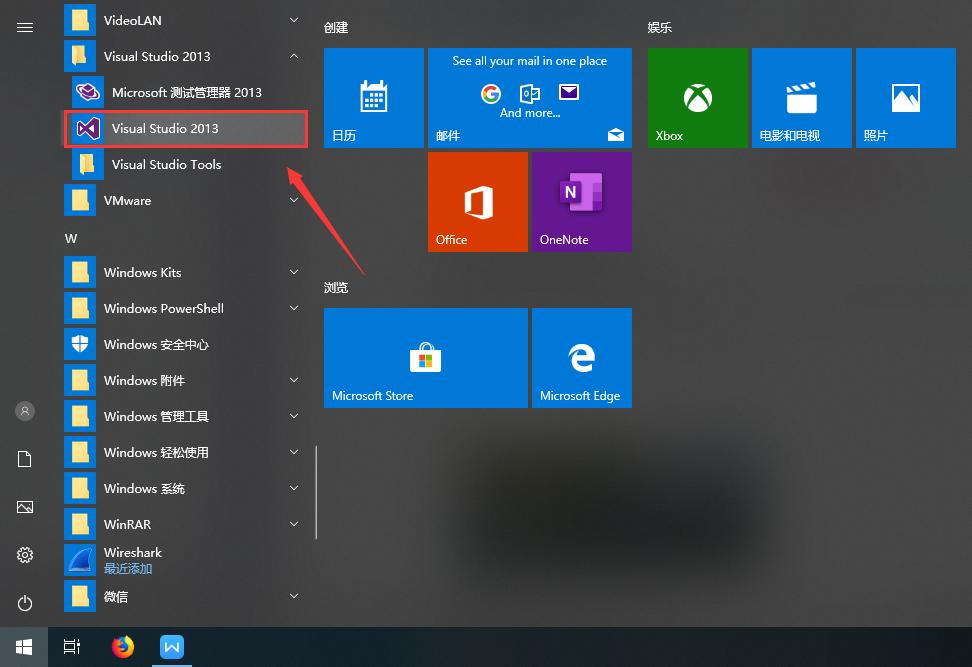
Task: Collapse the Visual Studio 2013 group
Action: [x=293, y=56]
